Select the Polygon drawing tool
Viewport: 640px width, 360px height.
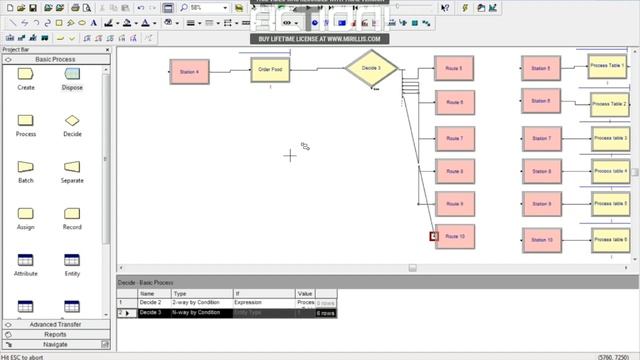click(71, 23)
